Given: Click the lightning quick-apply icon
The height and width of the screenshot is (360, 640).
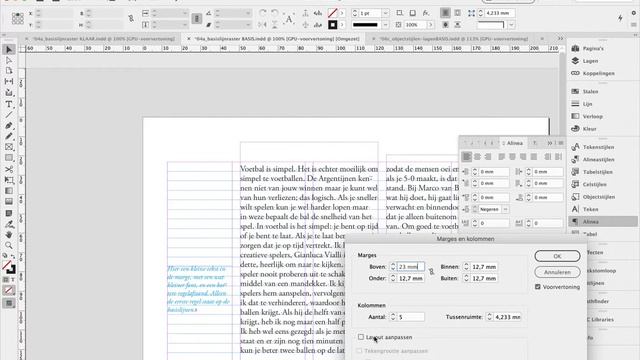Looking at the screenshot, I should 620,18.
